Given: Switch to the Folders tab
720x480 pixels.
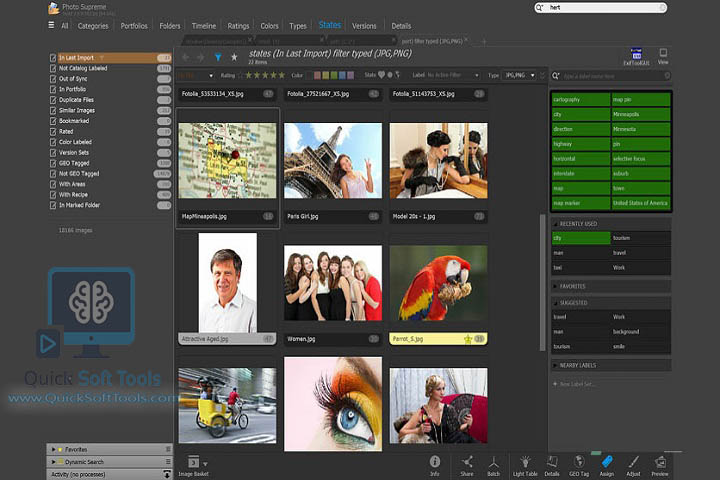Looking at the screenshot, I should click(x=170, y=26).
